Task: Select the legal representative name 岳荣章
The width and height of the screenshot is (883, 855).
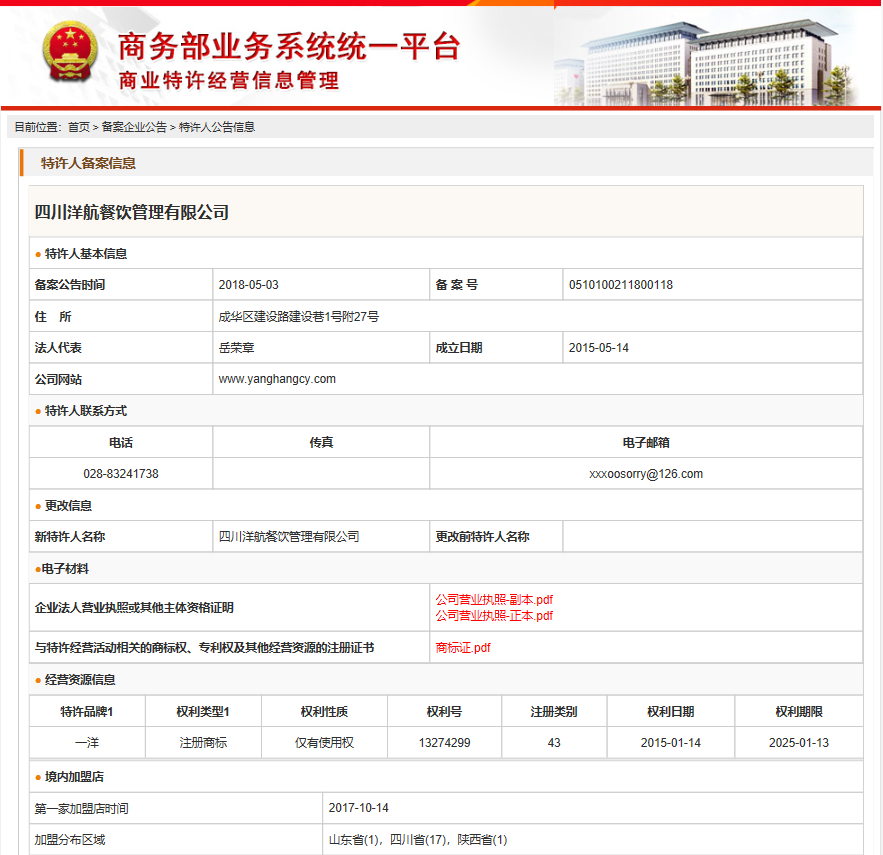Action: point(237,348)
